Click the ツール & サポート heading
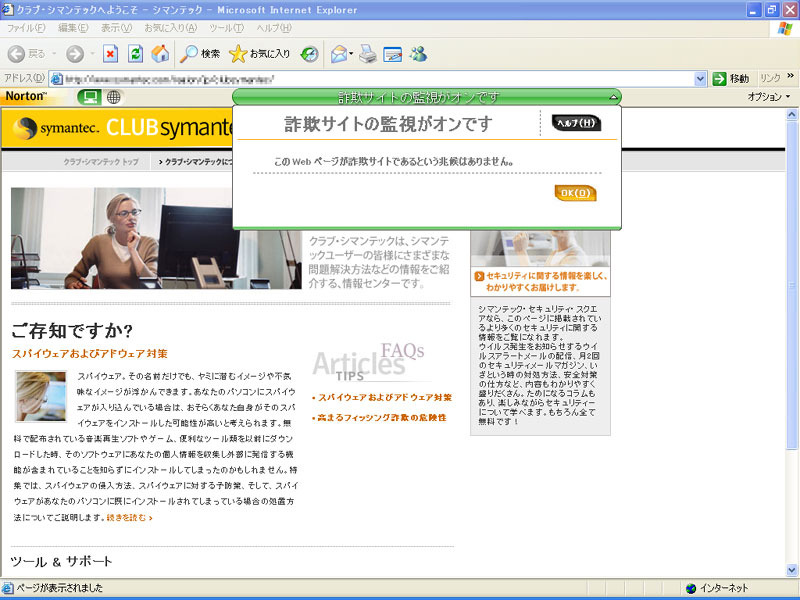The height and width of the screenshot is (600, 800). [x=61, y=562]
